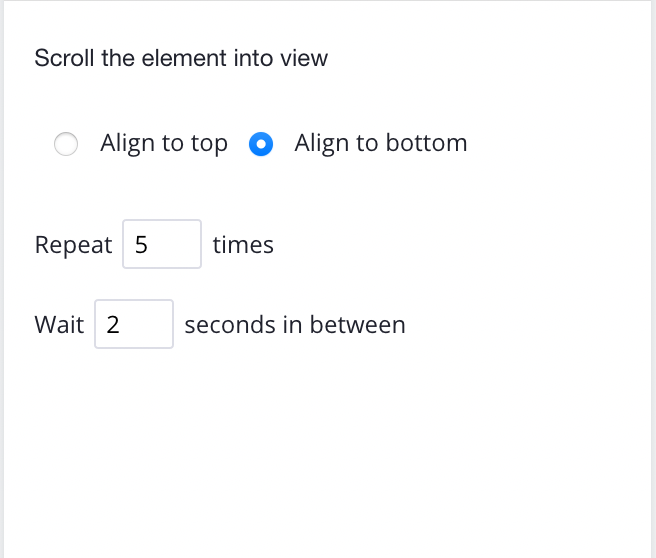
Task: Choose the unselected alignment radio option
Action: (x=66, y=144)
